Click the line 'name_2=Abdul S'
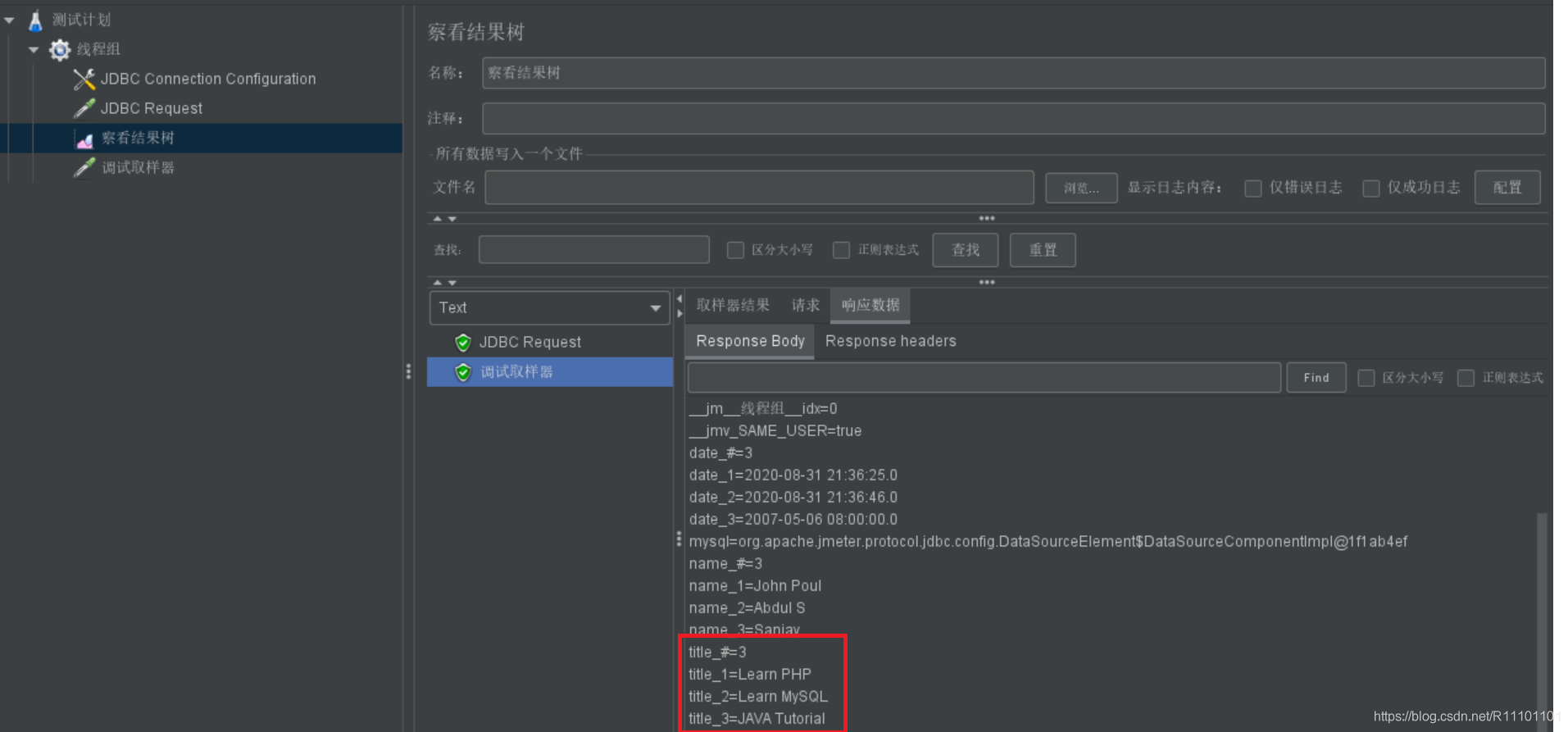Viewport: 1568px width, 732px height. (747, 608)
